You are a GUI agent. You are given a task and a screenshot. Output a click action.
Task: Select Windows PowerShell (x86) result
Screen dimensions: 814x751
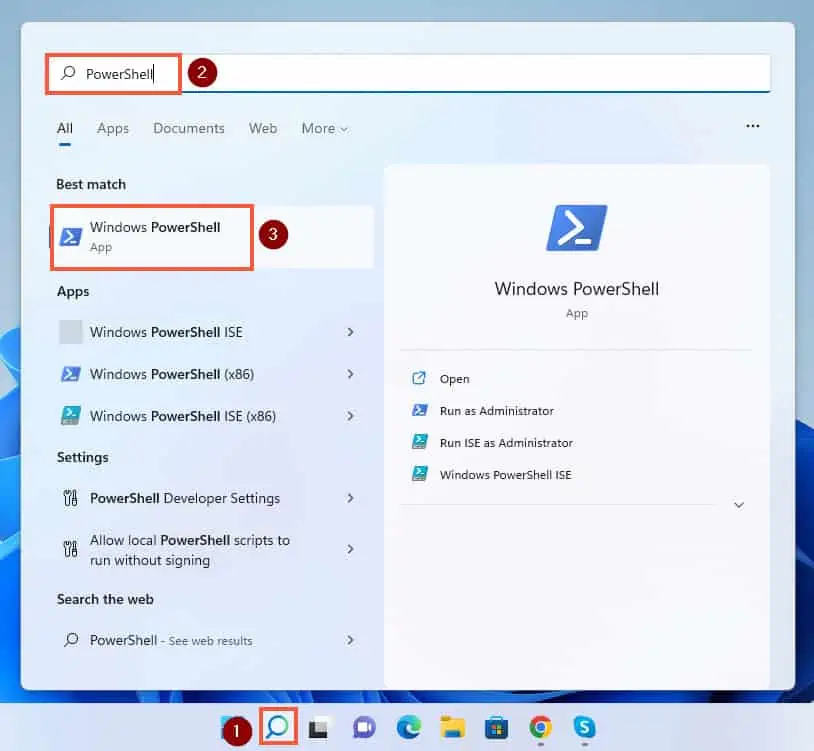click(x=208, y=374)
